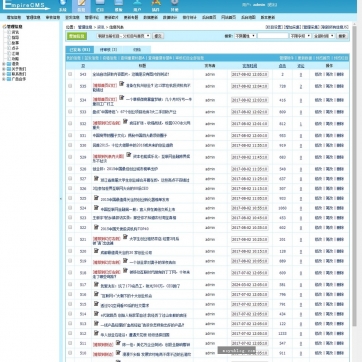362x362 pixels.
Task: Open the 信息 information icon in top bar
Action: coord(81,5)
